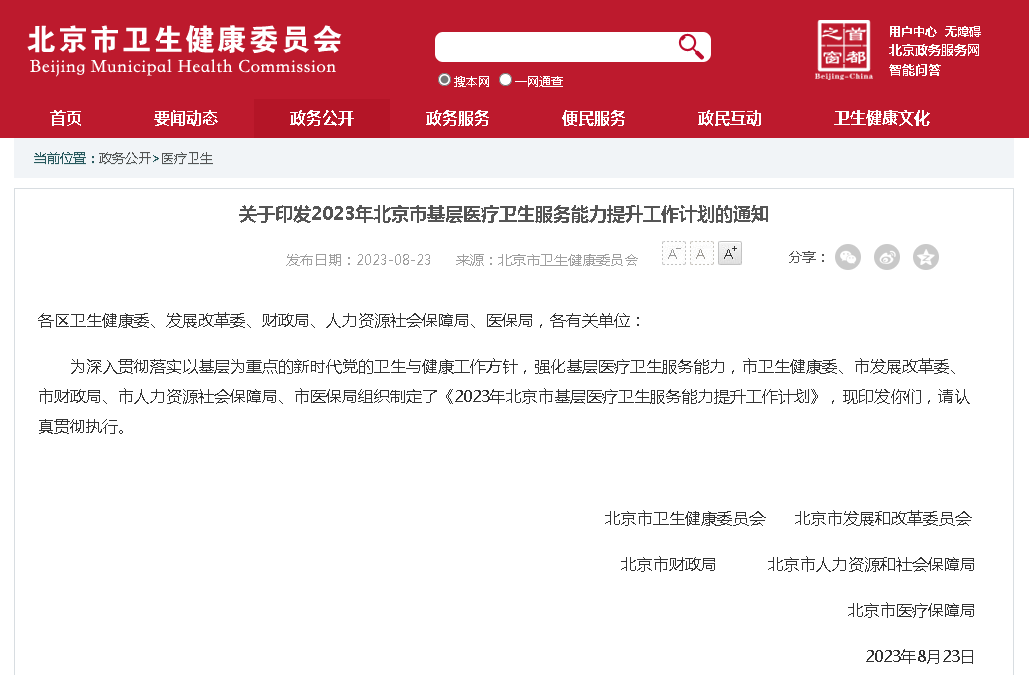The height and width of the screenshot is (675, 1029).
Task: Click the notice title 关于印发2023年北京市基层医疗卫生服务能力提升工作计划的通知
Action: [x=503, y=215]
